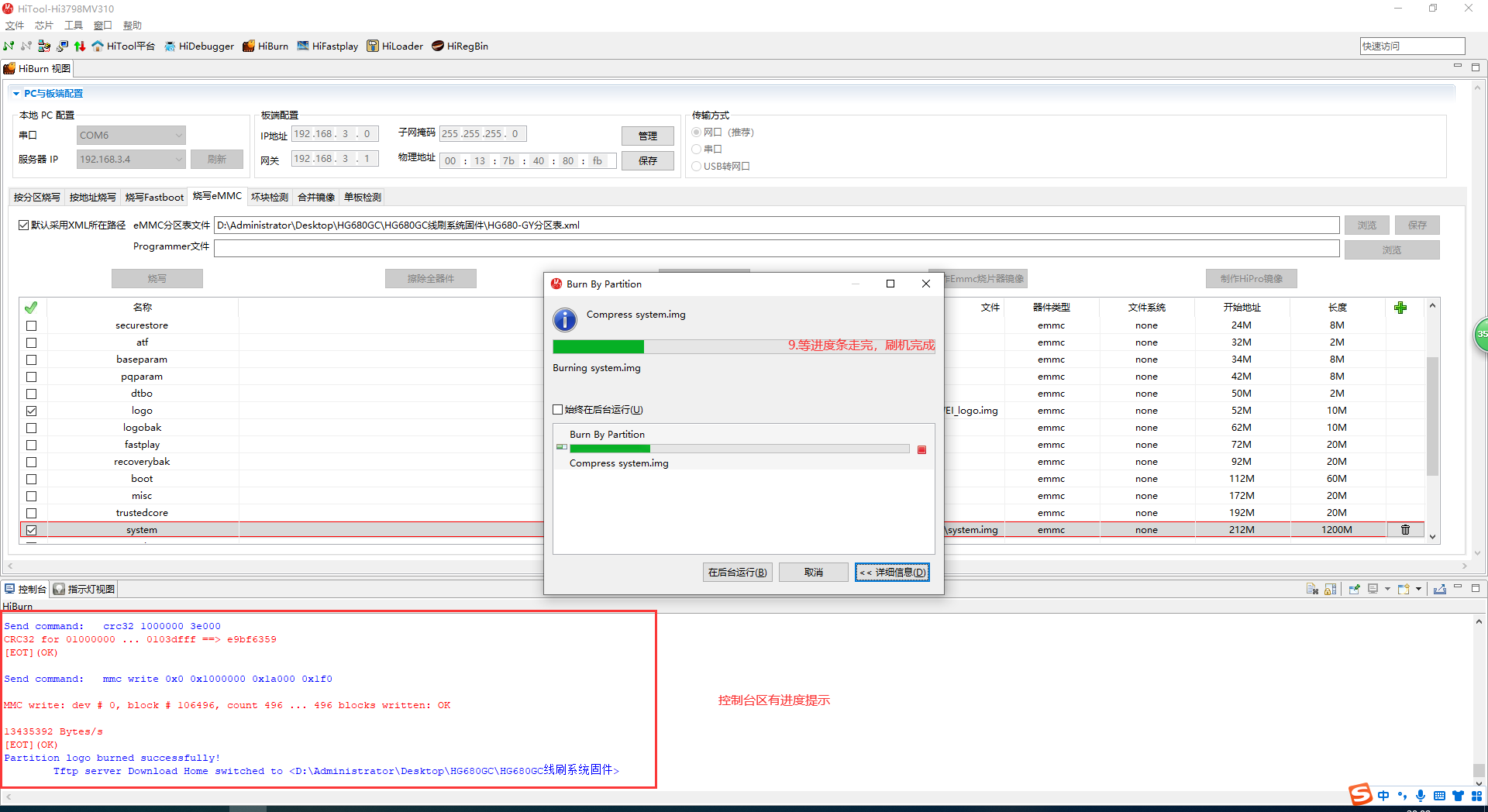This screenshot has width=1488, height=812.
Task: Launch the HiFastplay tool
Action: (x=328, y=46)
